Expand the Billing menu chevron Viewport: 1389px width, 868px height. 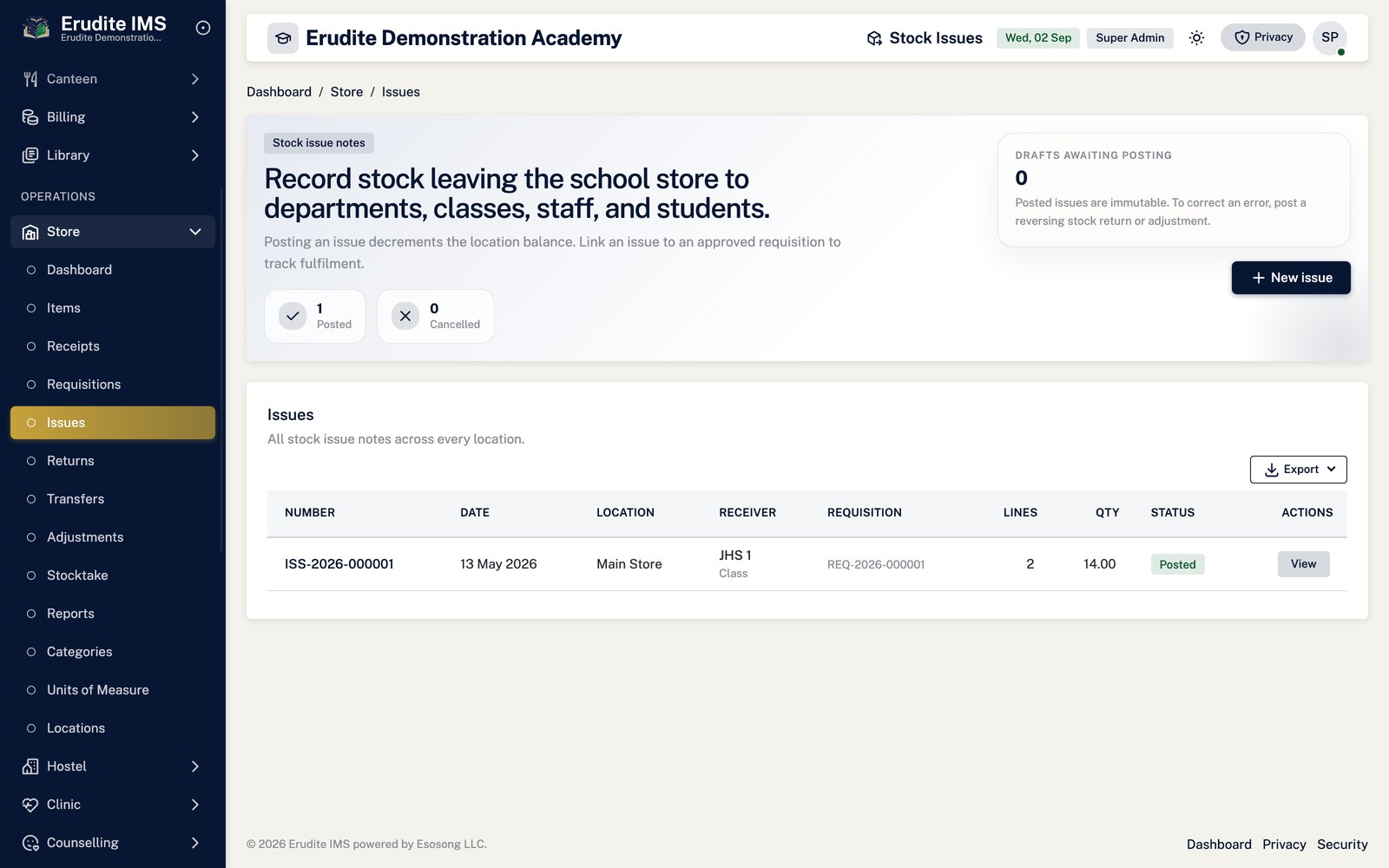(195, 117)
